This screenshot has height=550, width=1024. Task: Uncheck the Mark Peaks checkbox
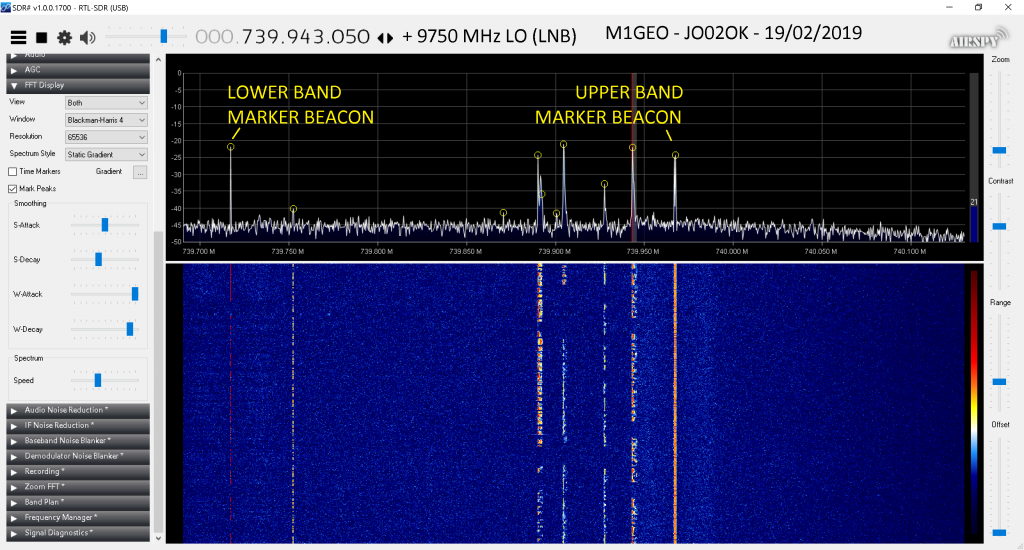(x=12, y=189)
